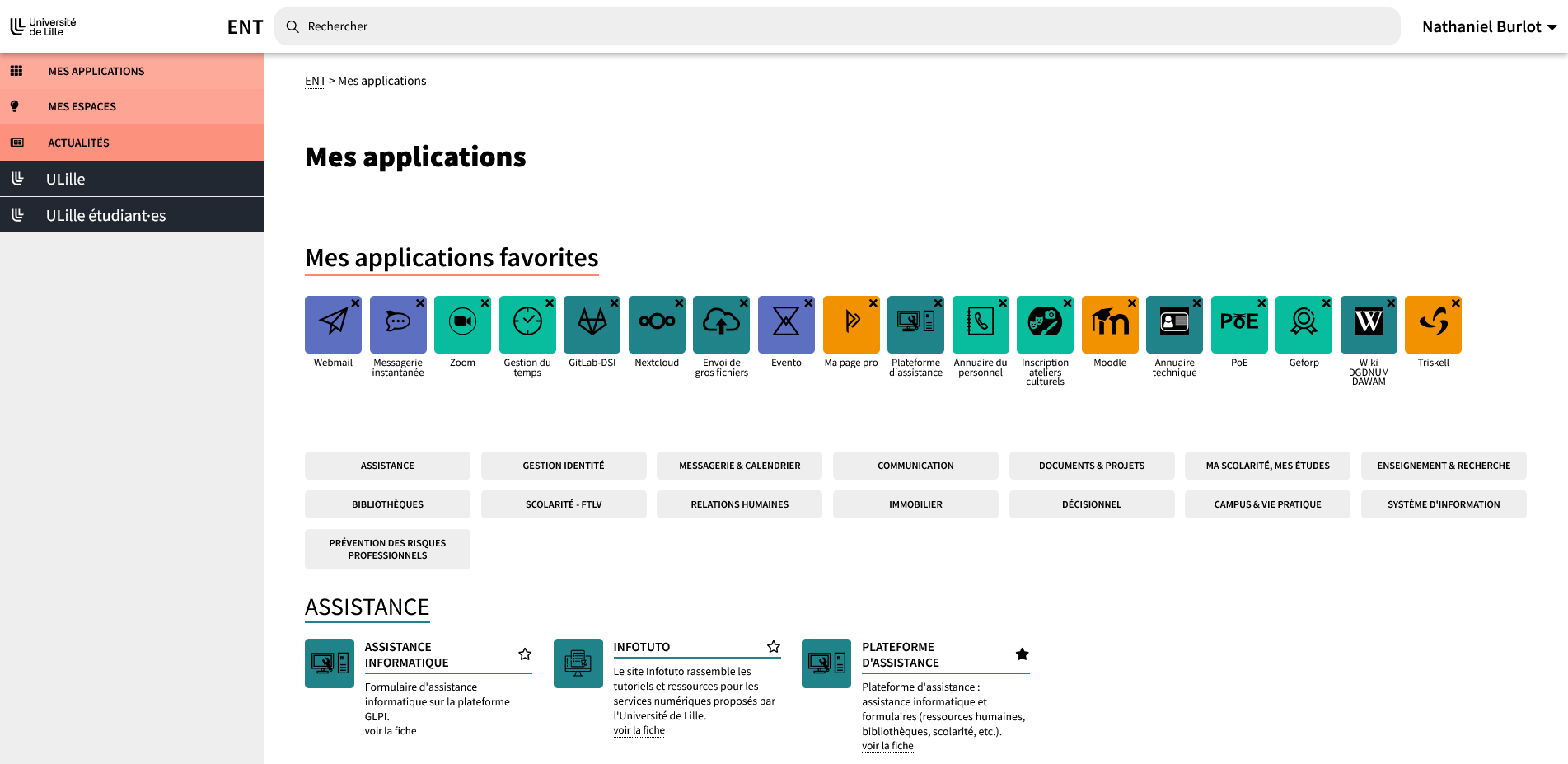This screenshot has height=764, width=1568.
Task: Open Nathaniel Burlot user menu
Action: tap(1489, 26)
